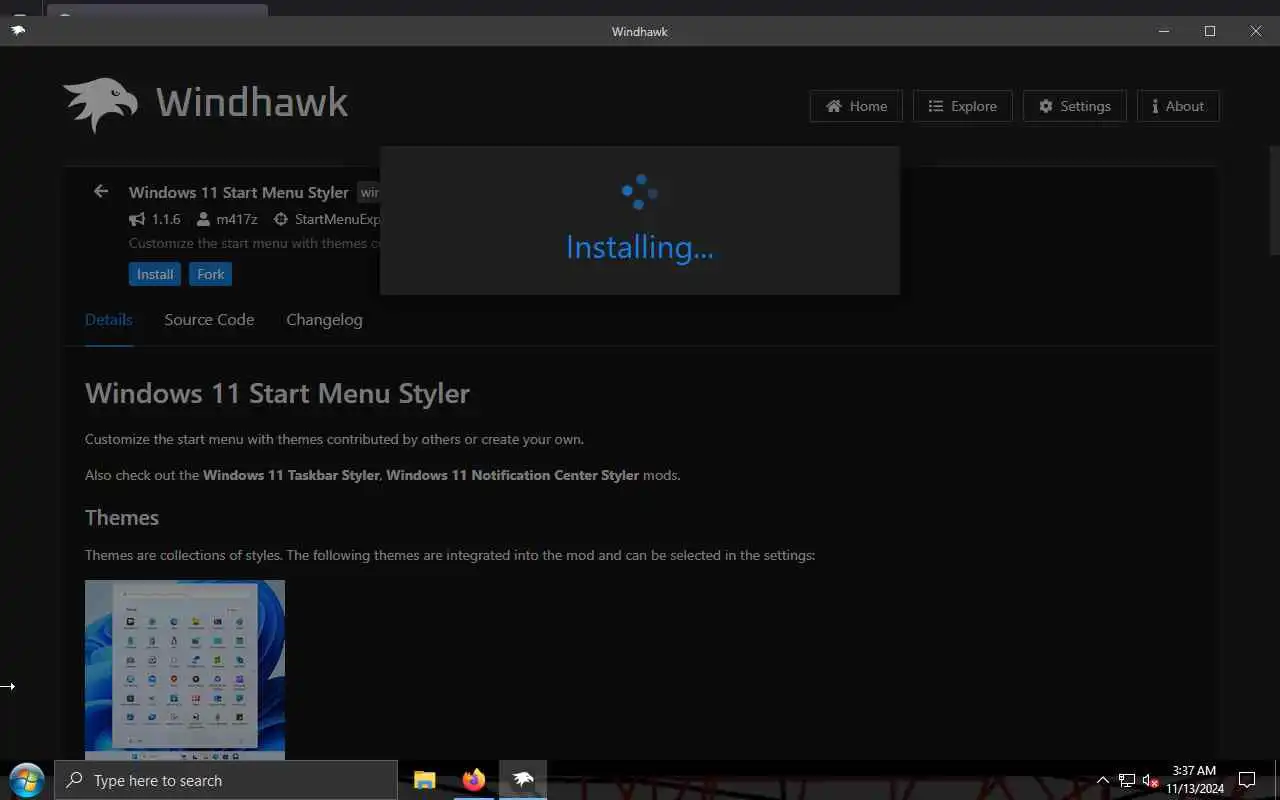Click the taskbar clock showing 3:37 AM
The width and height of the screenshot is (1280, 800).
click(1194, 780)
